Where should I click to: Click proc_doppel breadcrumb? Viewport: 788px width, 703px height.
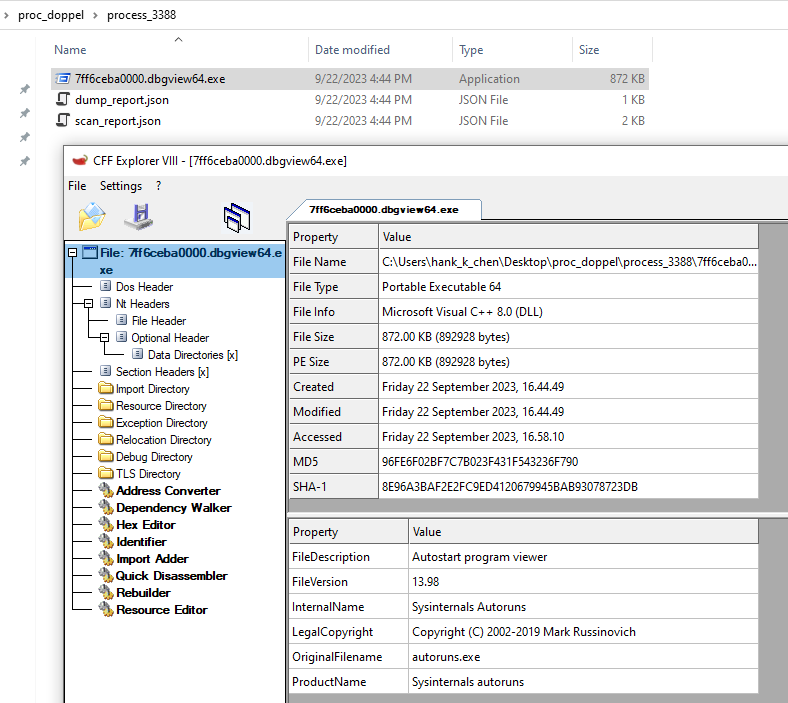51,15
